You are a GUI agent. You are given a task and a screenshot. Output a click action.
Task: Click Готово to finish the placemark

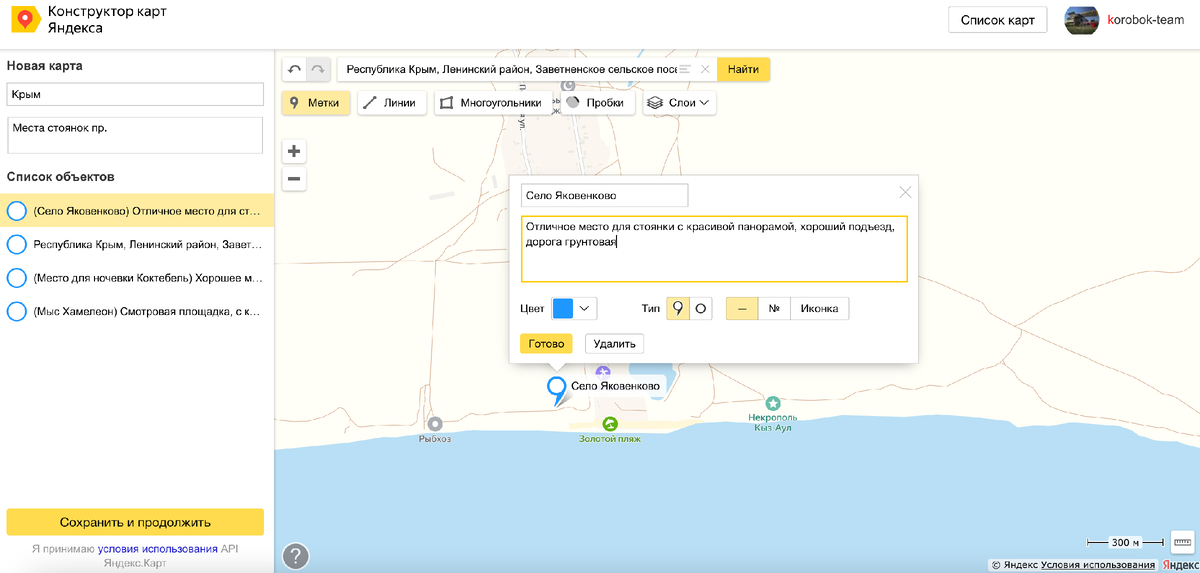point(546,343)
